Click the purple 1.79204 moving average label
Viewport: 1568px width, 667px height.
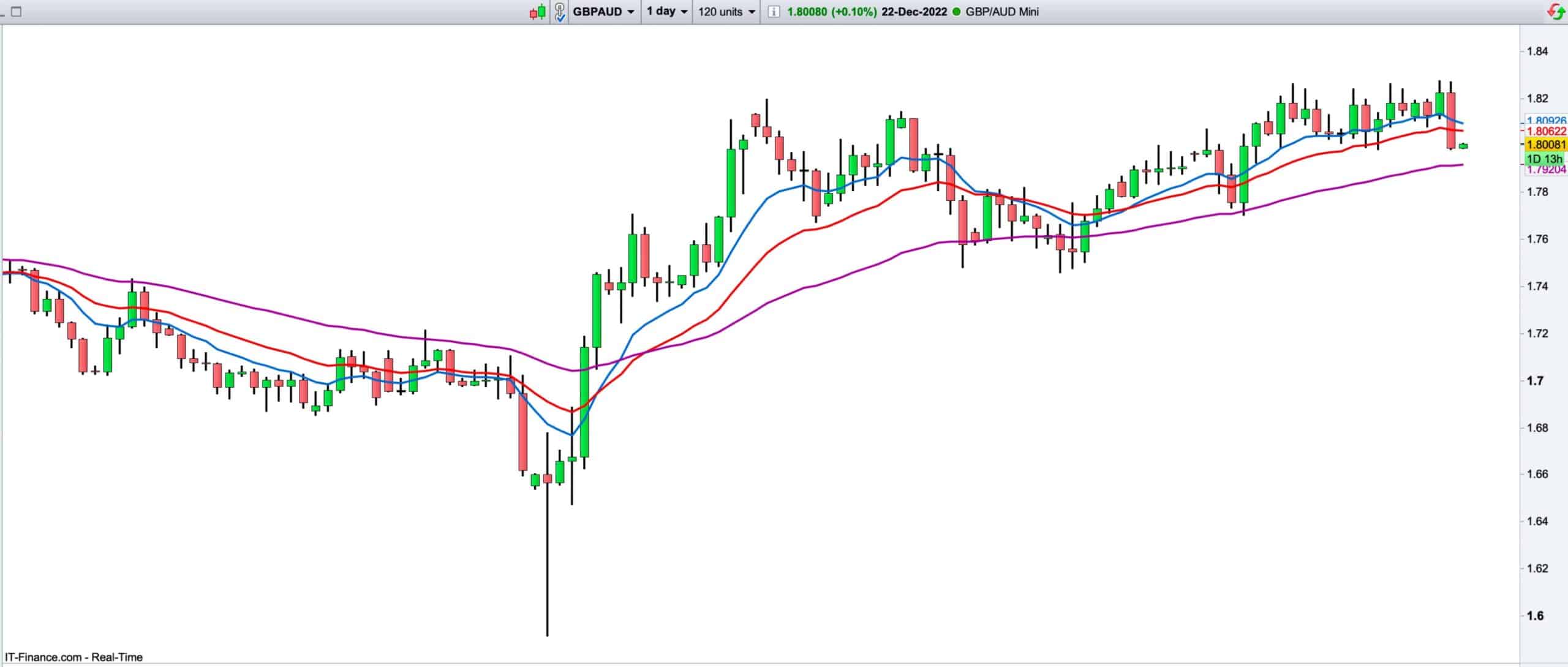(1546, 170)
